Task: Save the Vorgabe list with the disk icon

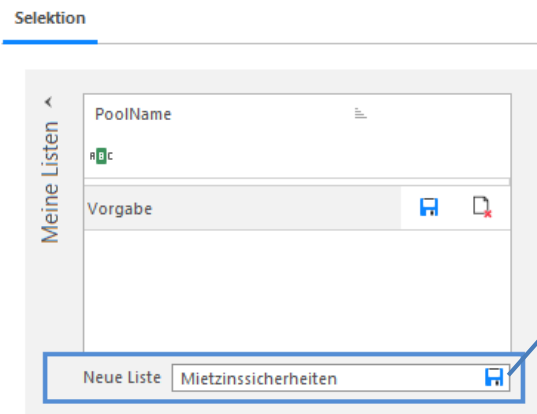Action: [429, 207]
